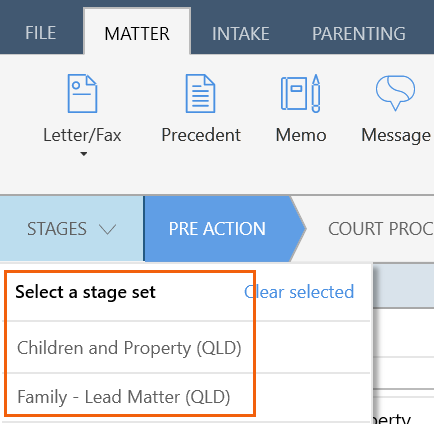This screenshot has height=424, width=434.
Task: Click the Precedent text label
Action: point(201,135)
